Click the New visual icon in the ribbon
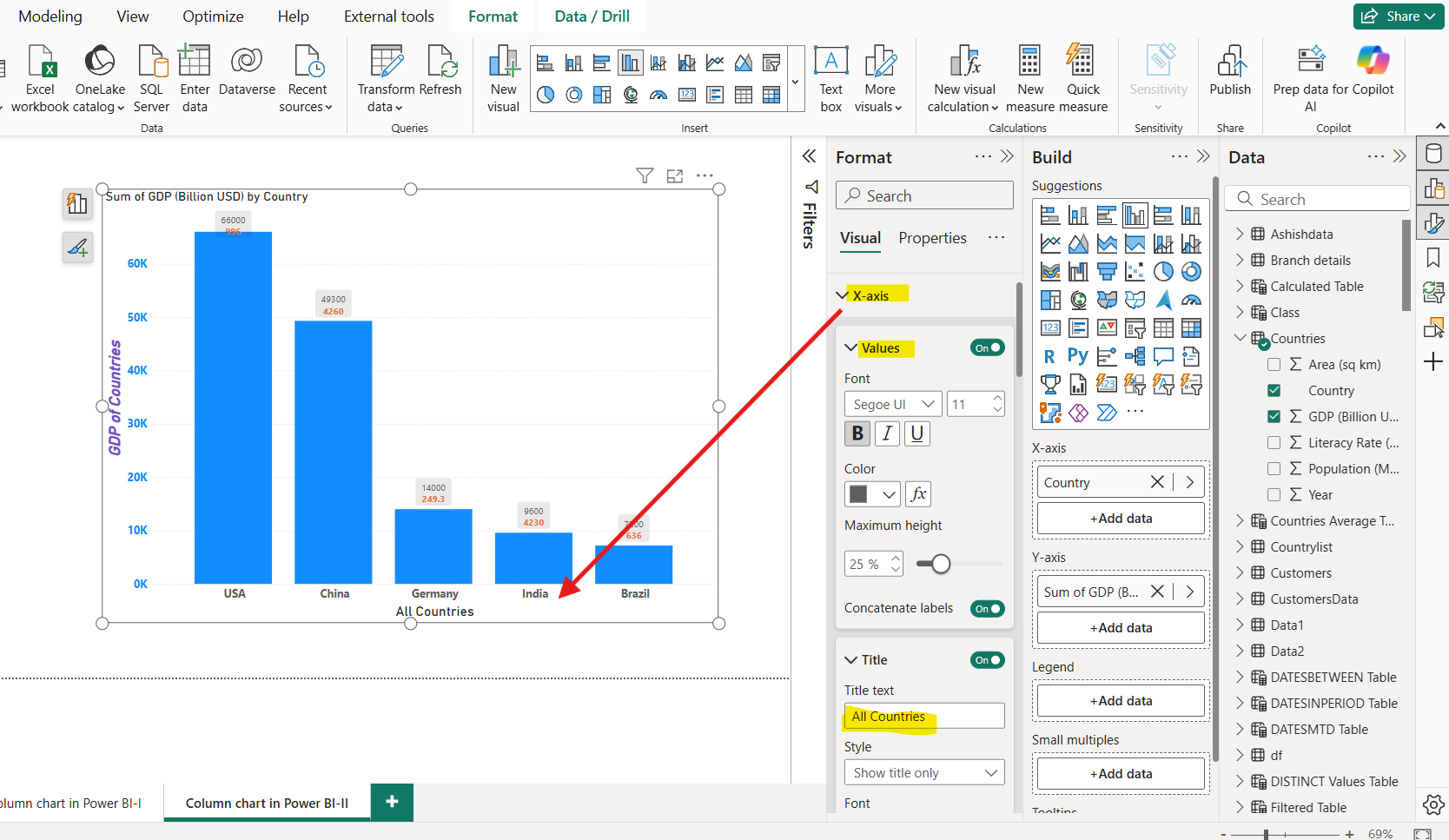The height and width of the screenshot is (840, 1449). click(503, 63)
